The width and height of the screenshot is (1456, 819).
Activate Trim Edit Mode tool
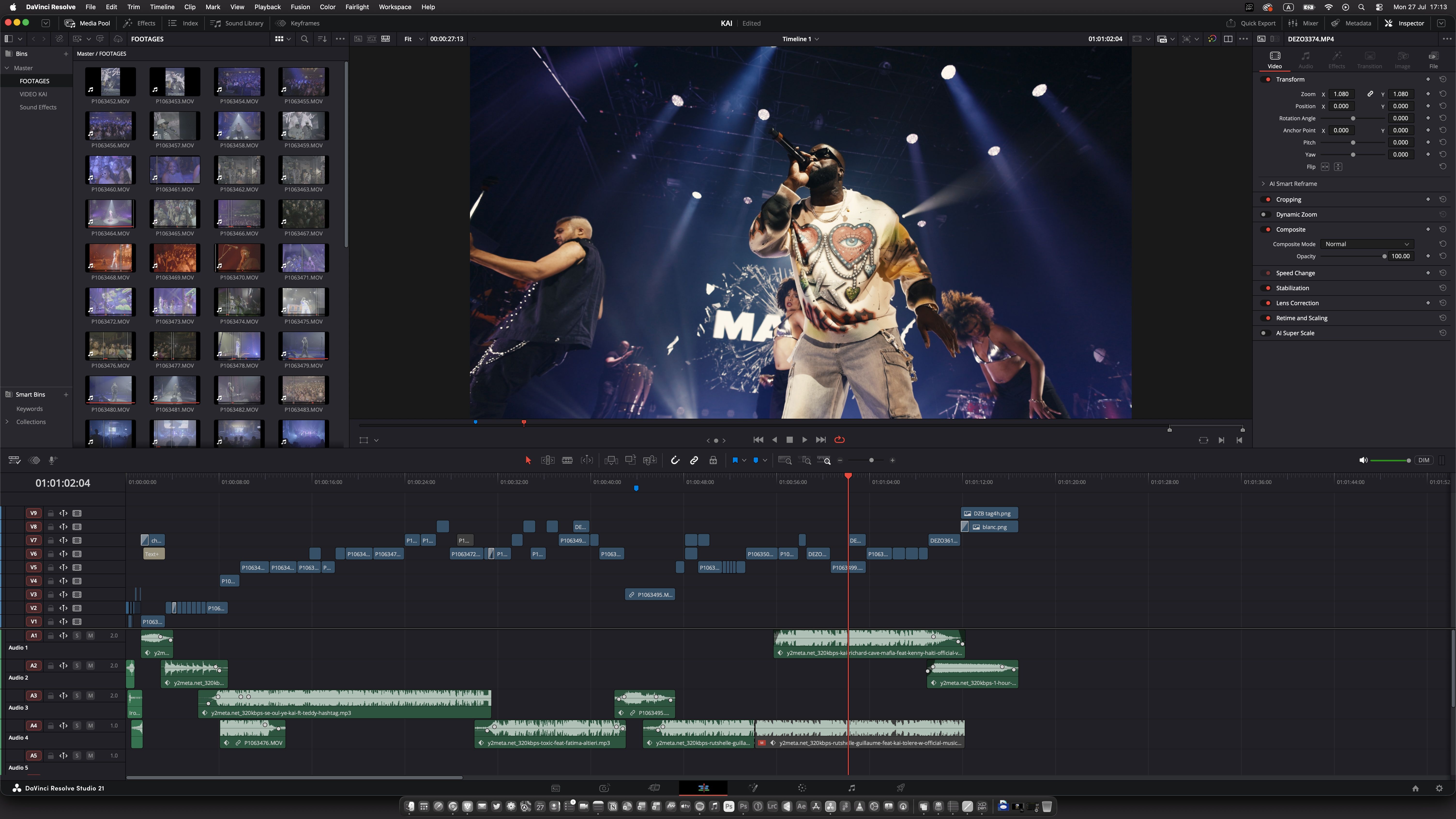click(548, 460)
